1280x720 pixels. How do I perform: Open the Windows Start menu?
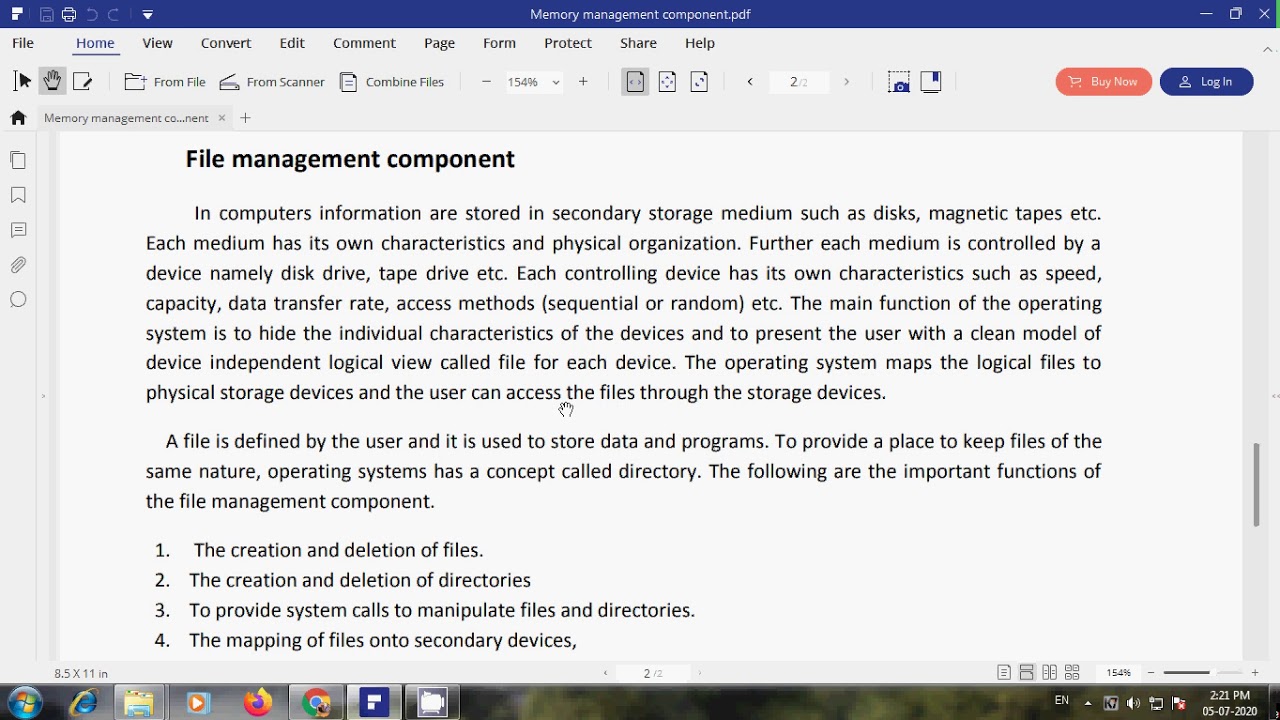coord(23,702)
